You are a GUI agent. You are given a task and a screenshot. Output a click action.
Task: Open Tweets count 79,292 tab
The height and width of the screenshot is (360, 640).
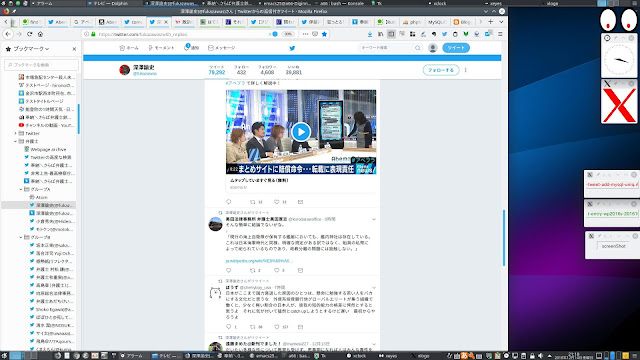click(x=216, y=70)
